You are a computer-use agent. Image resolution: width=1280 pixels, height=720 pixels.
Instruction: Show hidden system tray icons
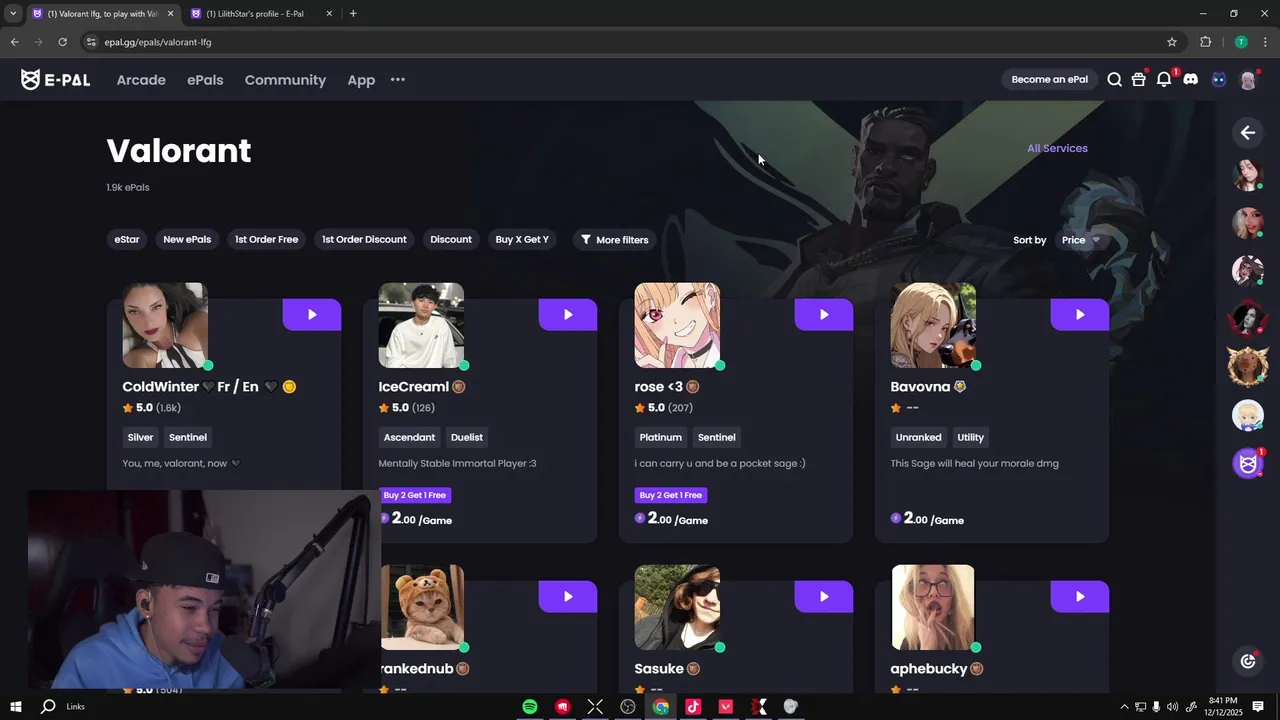click(1124, 707)
